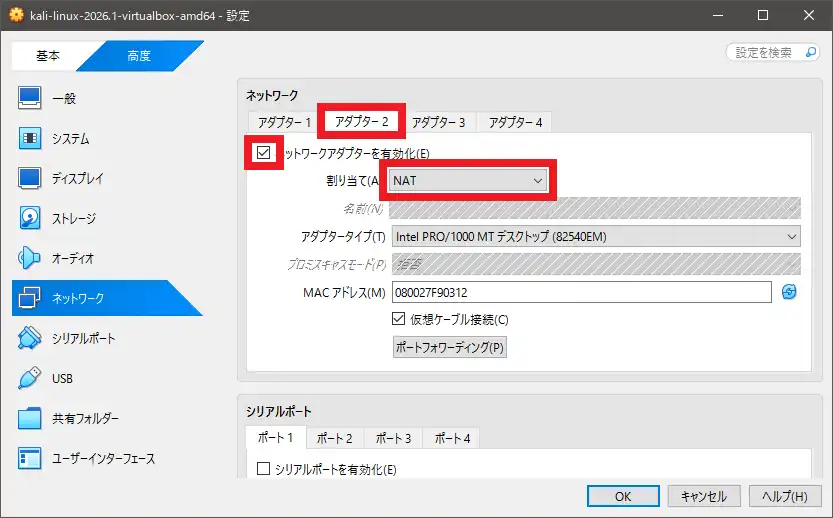
Task: Minimize the settings window
Action: 718,15
